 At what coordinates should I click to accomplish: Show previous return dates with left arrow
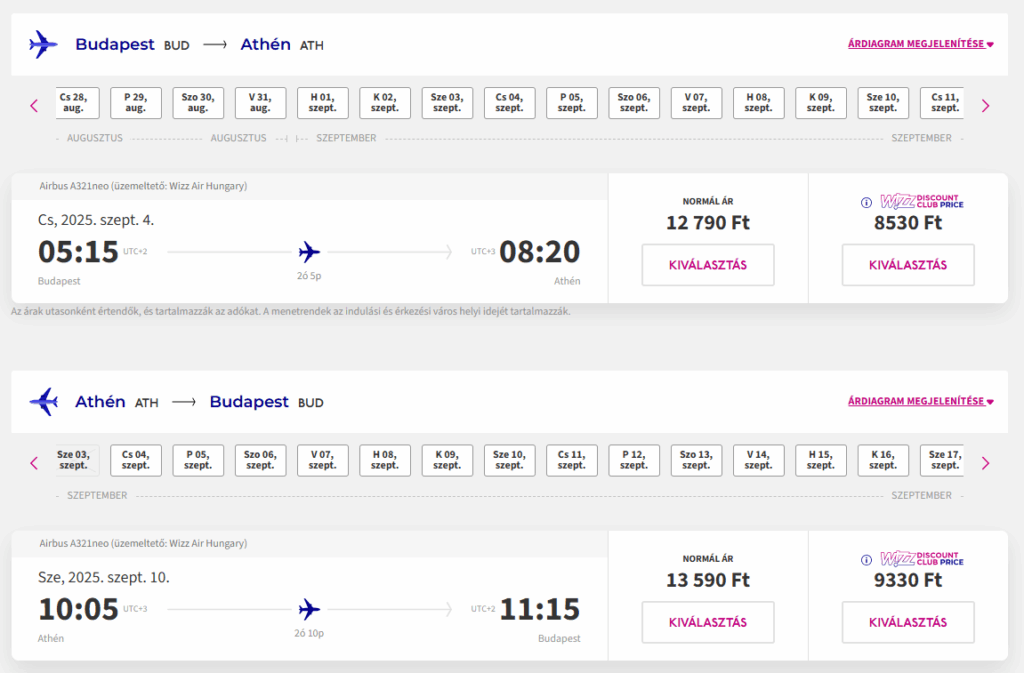tap(34, 463)
